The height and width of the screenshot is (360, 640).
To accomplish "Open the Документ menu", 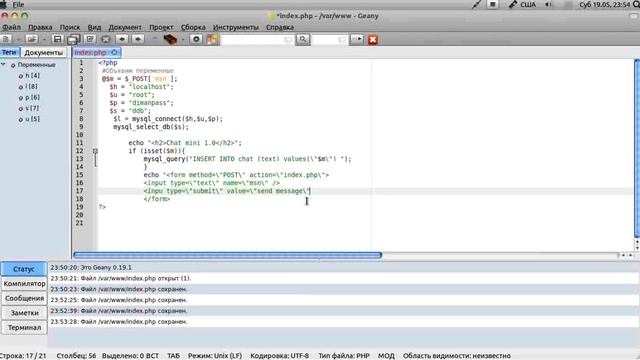I will point(125,27).
